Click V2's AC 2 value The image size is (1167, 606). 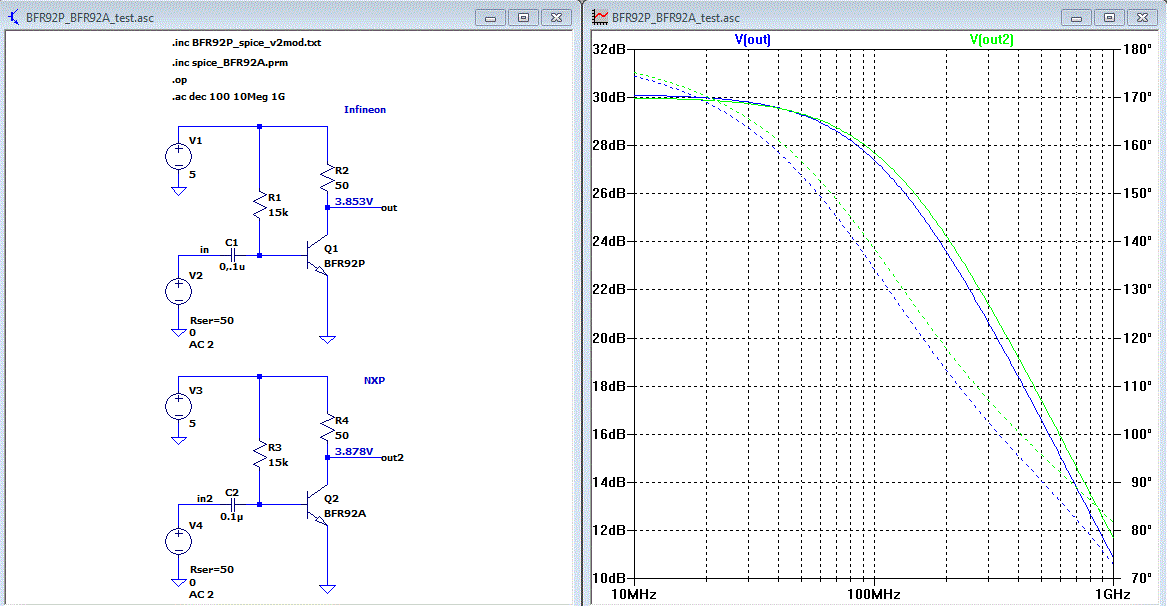[x=201, y=345]
